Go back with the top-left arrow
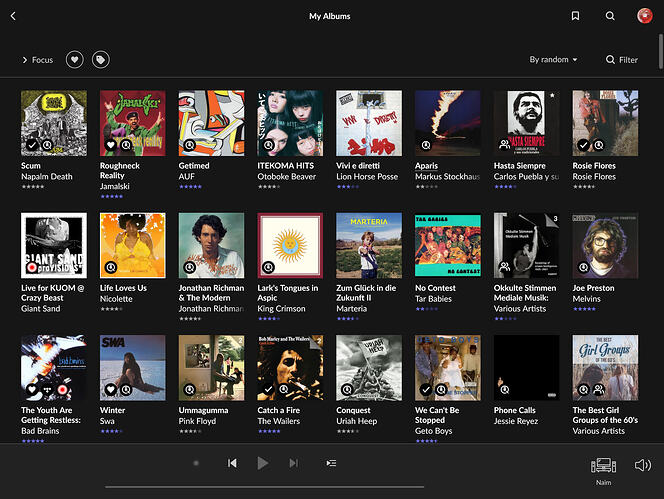Screen dimensions: 664x499 pos(13,16)
